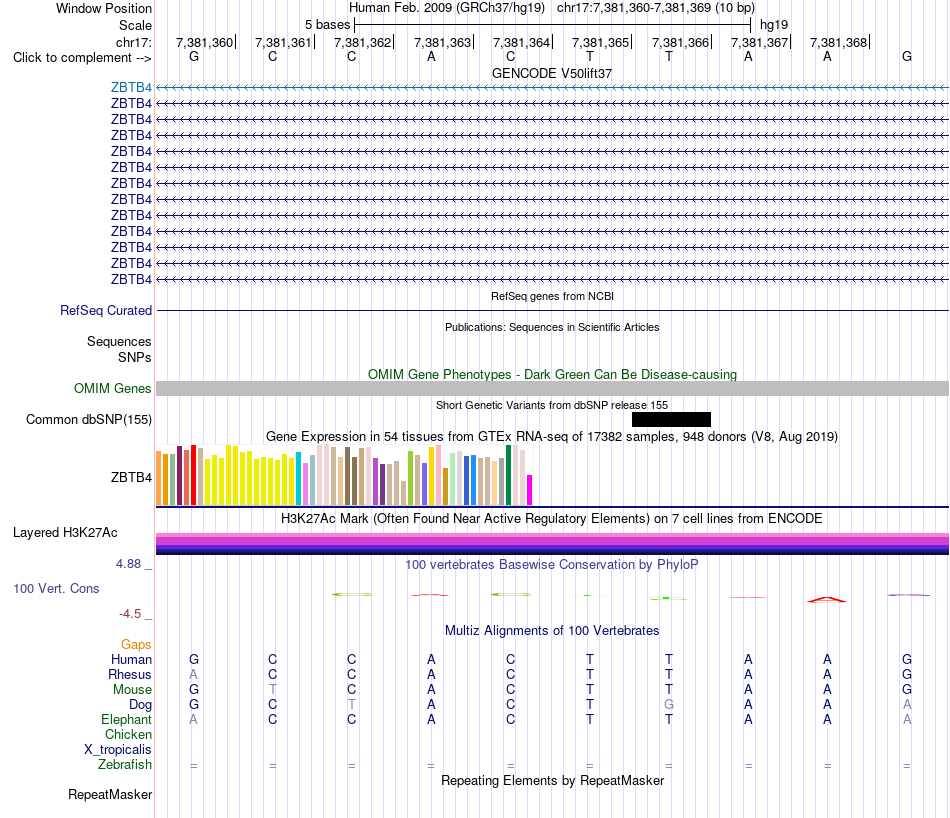Click 'Publications: Sequences in Scientific Articles' title

click(x=552, y=327)
